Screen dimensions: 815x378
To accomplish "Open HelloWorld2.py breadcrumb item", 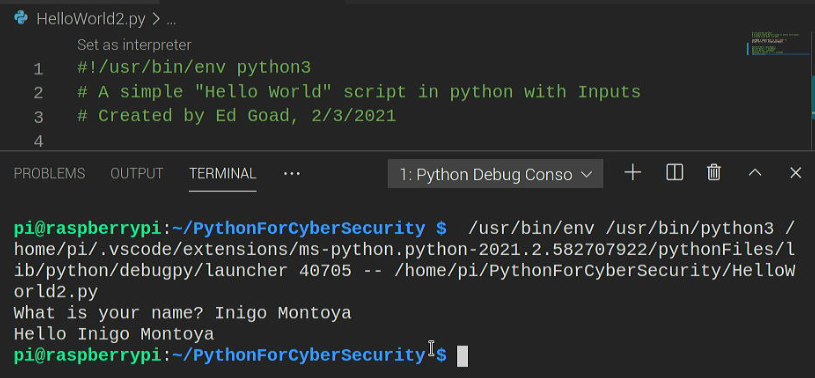I will click(x=90, y=20).
